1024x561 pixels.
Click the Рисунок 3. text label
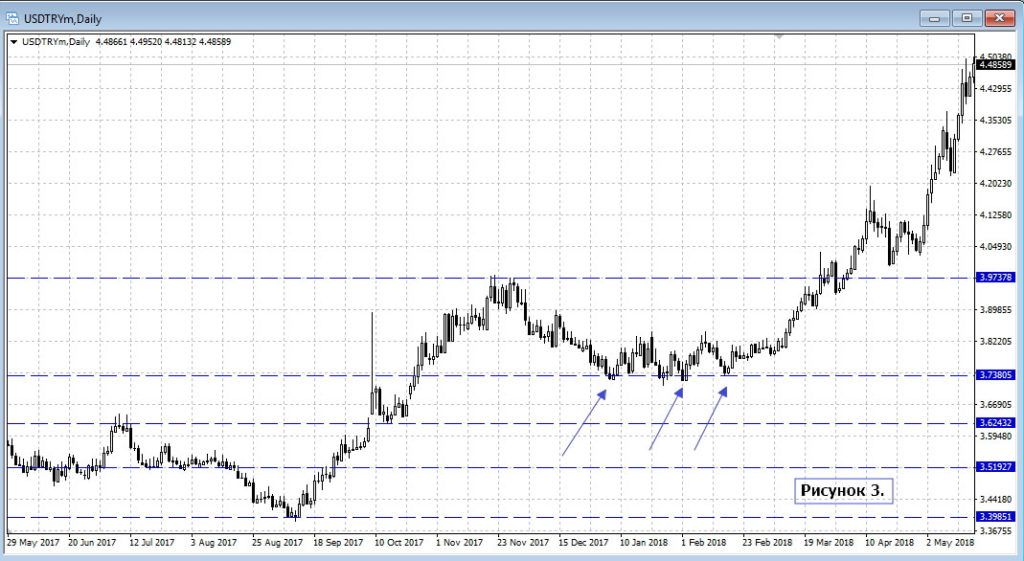[843, 491]
